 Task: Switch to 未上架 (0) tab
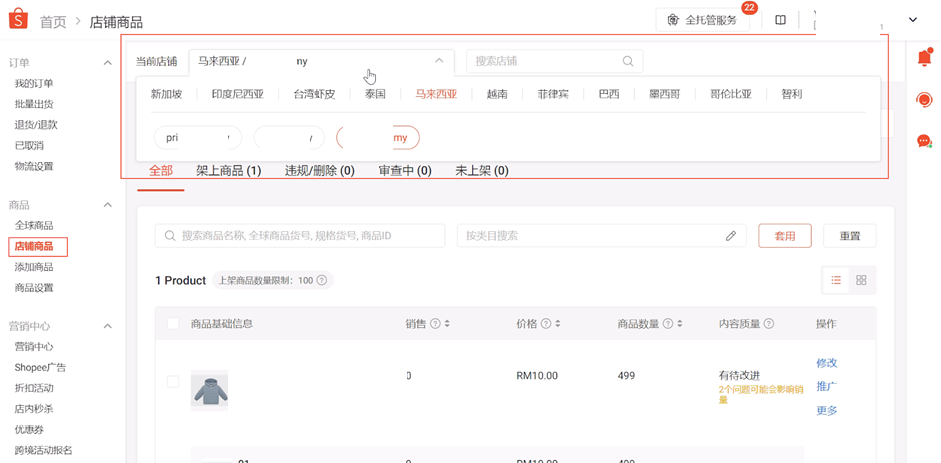tap(482, 171)
